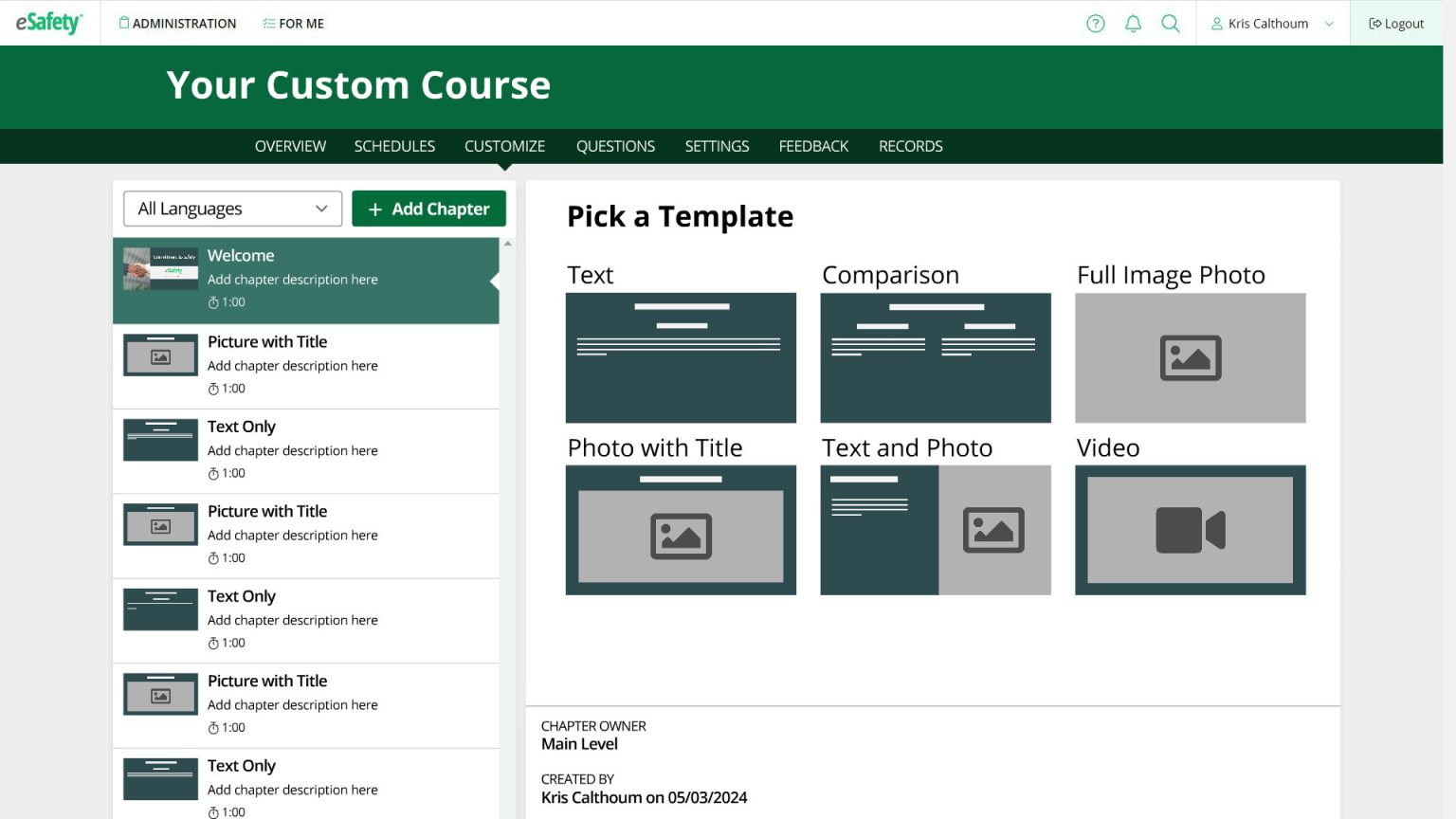1456x819 pixels.
Task: Switch to the QUESTIONS tab
Action: tap(615, 146)
